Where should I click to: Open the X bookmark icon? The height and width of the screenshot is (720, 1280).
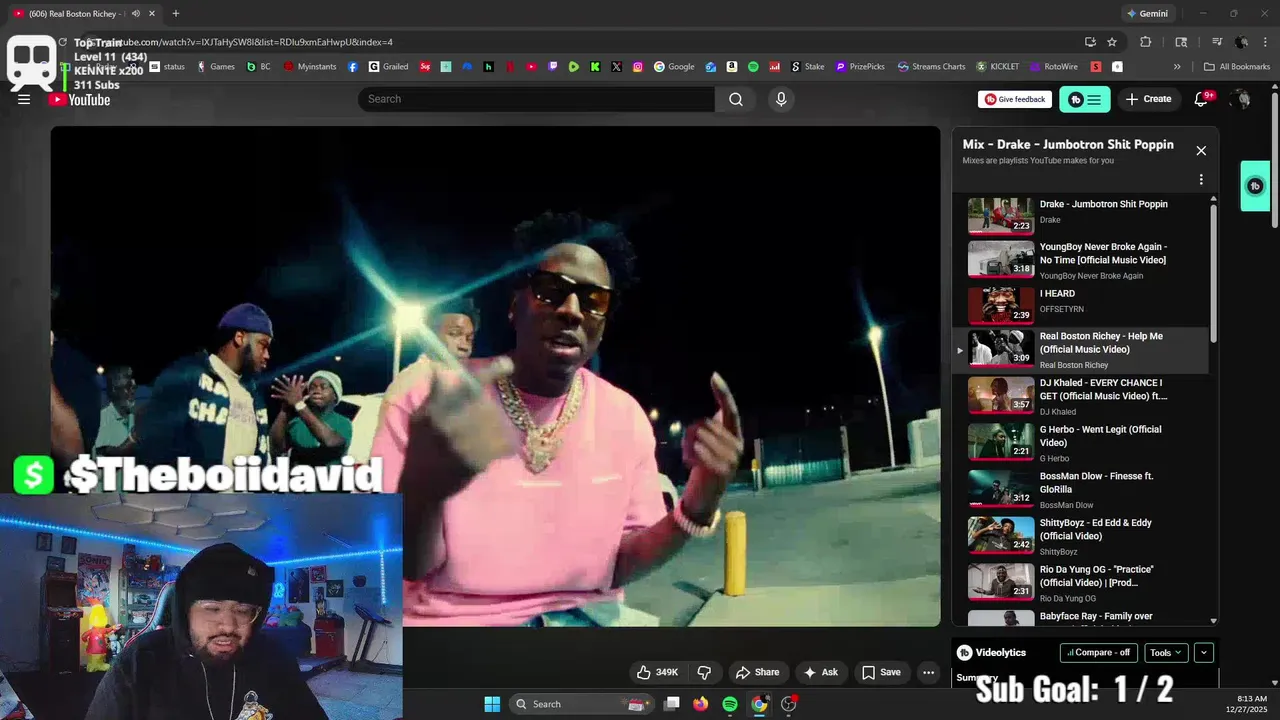point(616,67)
